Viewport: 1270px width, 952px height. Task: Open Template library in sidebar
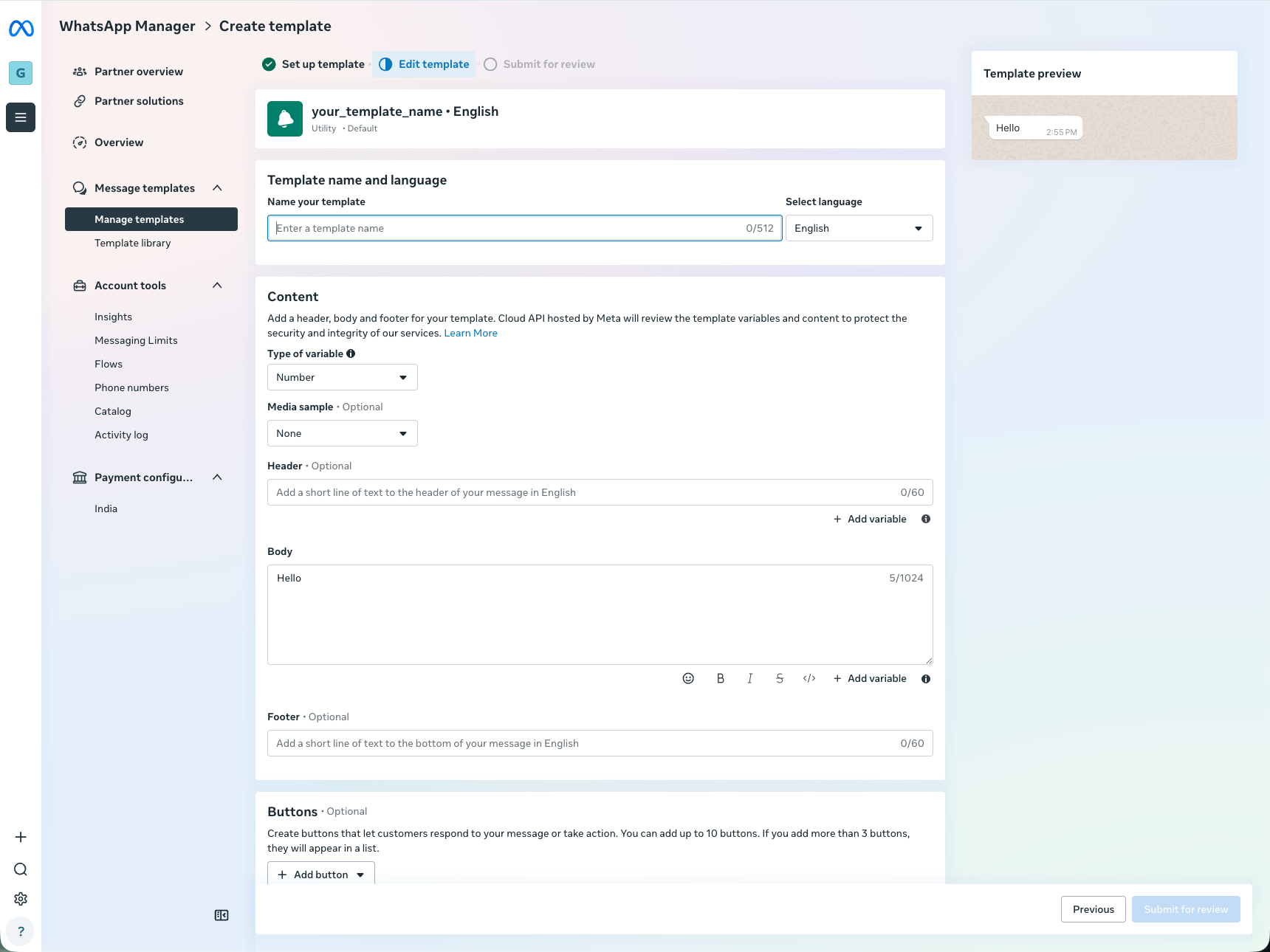pyautogui.click(x=132, y=243)
